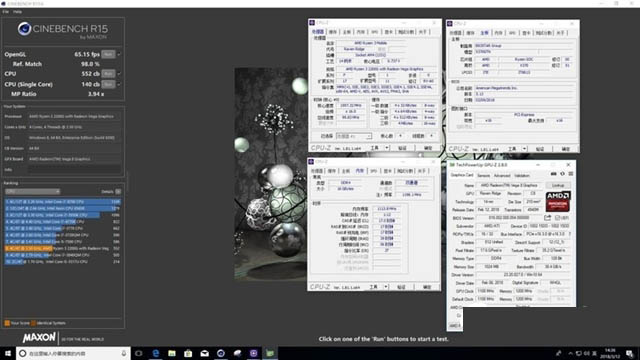Screen dimensions: 640x360
Task: Click the AMD Radeon logo in GPU-Z
Action: tap(558, 202)
